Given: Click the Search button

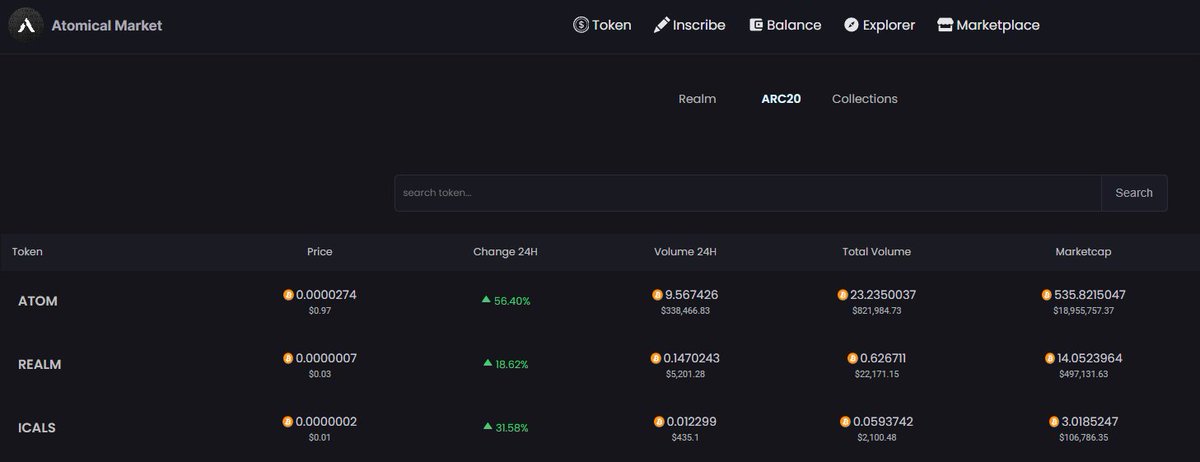Looking at the screenshot, I should (x=1134, y=193).
